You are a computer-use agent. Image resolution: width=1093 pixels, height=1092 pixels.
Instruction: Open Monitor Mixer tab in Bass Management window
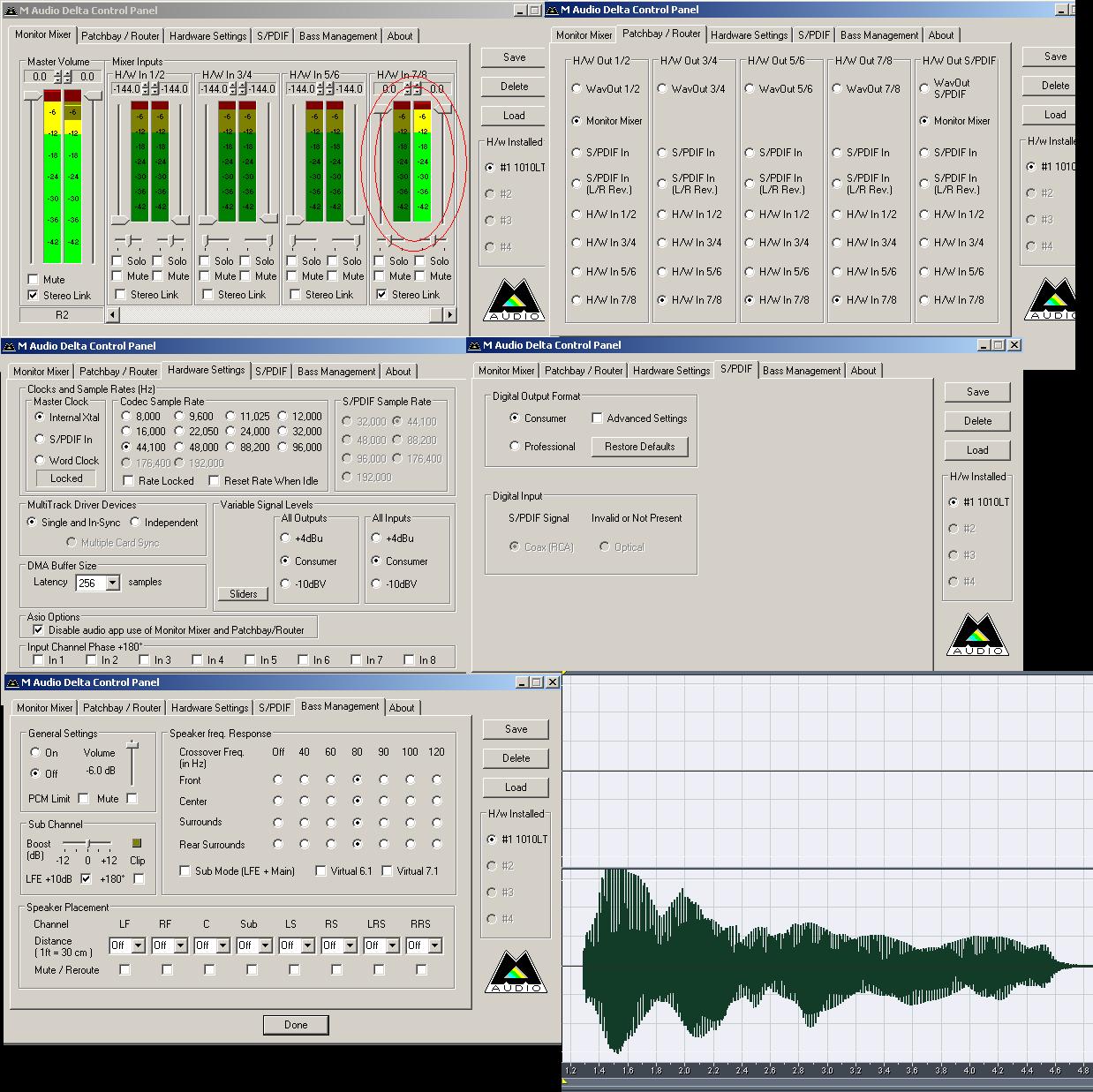point(44,708)
